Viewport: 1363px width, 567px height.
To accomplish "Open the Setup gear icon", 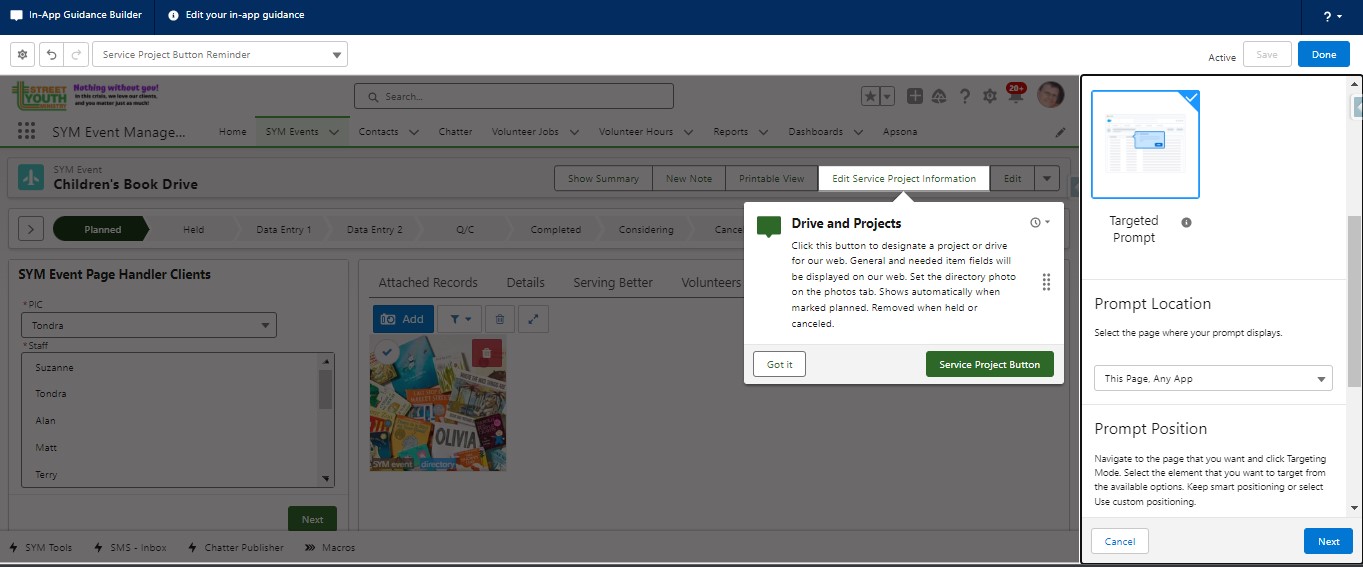I will 990,96.
